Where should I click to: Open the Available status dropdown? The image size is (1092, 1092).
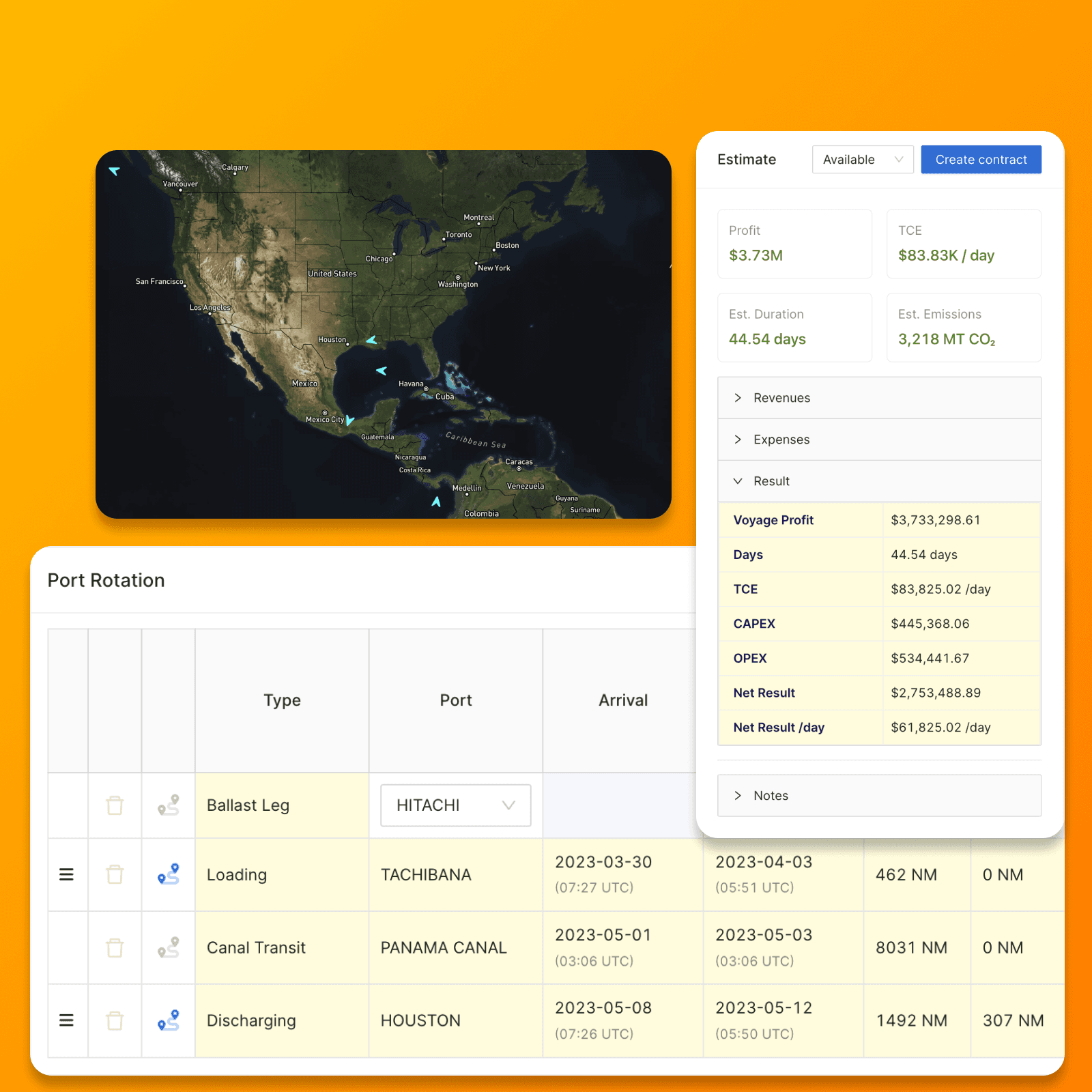click(863, 160)
